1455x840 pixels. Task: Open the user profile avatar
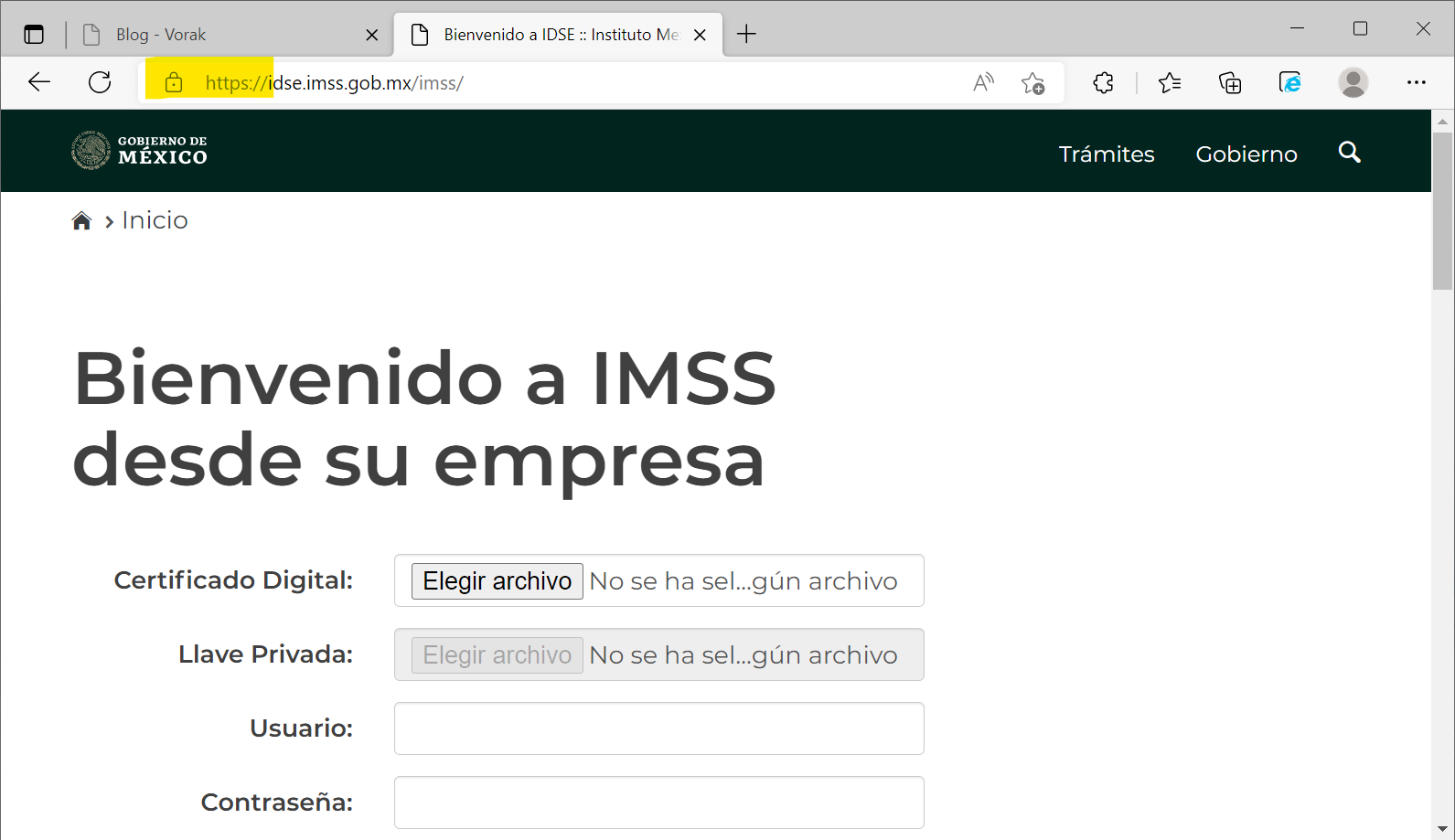click(1353, 82)
